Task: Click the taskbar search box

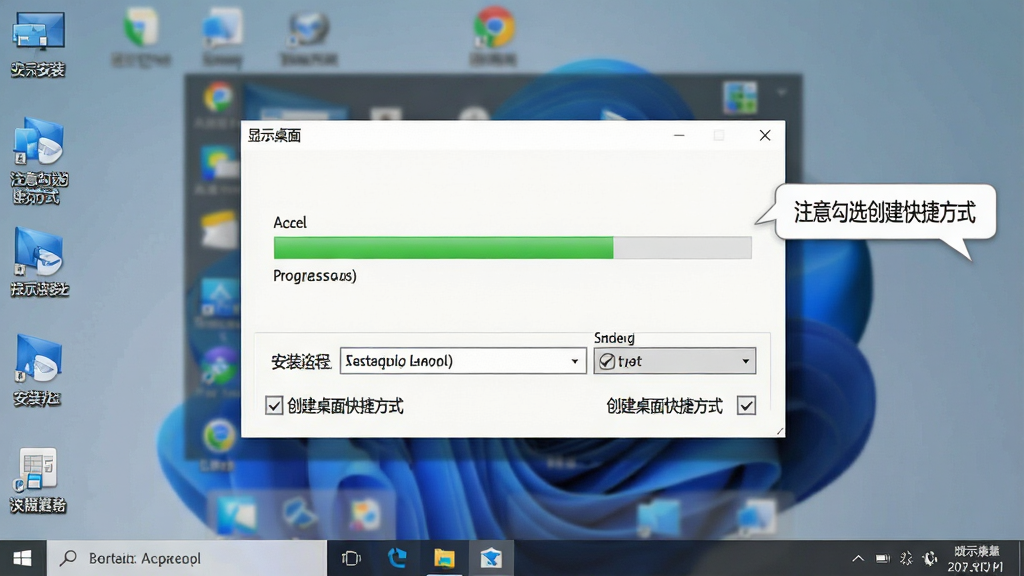Action: (187, 558)
